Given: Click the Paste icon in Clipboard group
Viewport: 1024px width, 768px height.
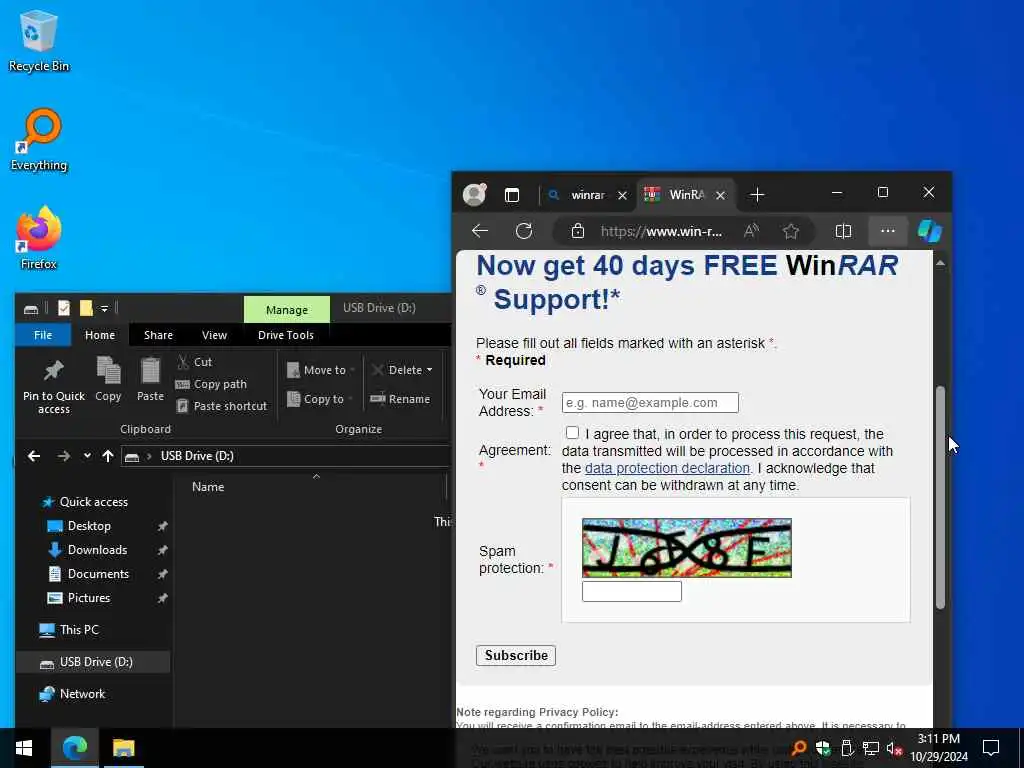Looking at the screenshot, I should tap(150, 379).
